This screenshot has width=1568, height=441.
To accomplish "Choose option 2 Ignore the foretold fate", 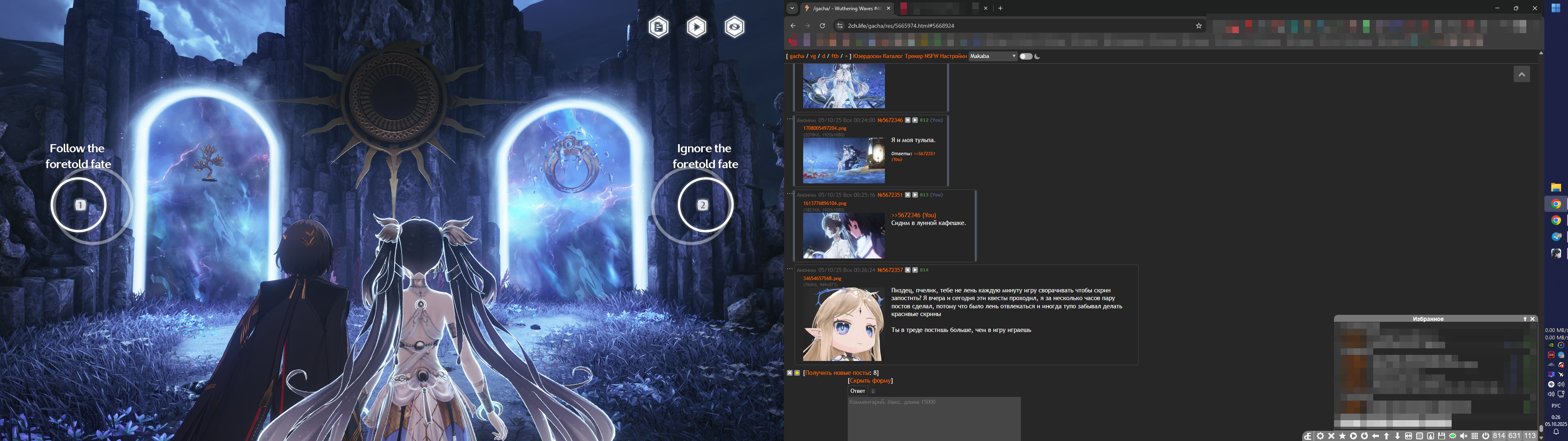I will coord(703,205).
